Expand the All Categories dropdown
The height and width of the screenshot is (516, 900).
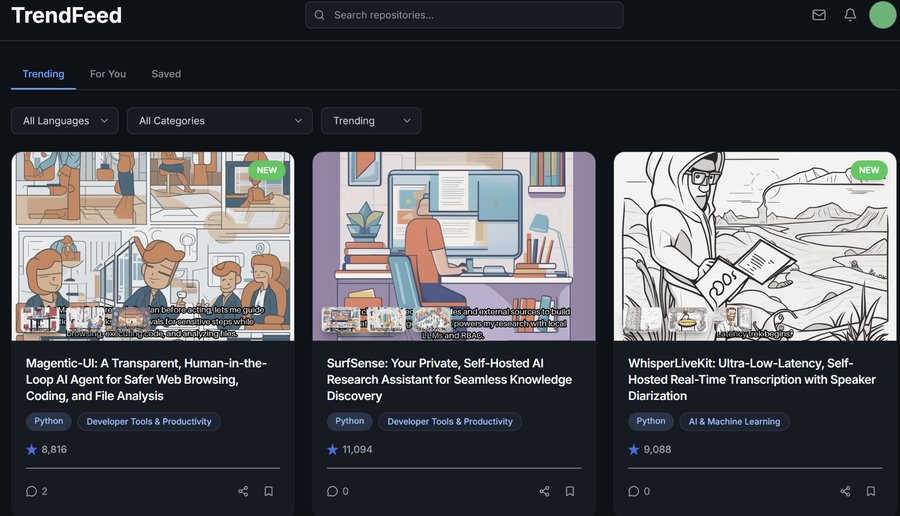(x=219, y=121)
